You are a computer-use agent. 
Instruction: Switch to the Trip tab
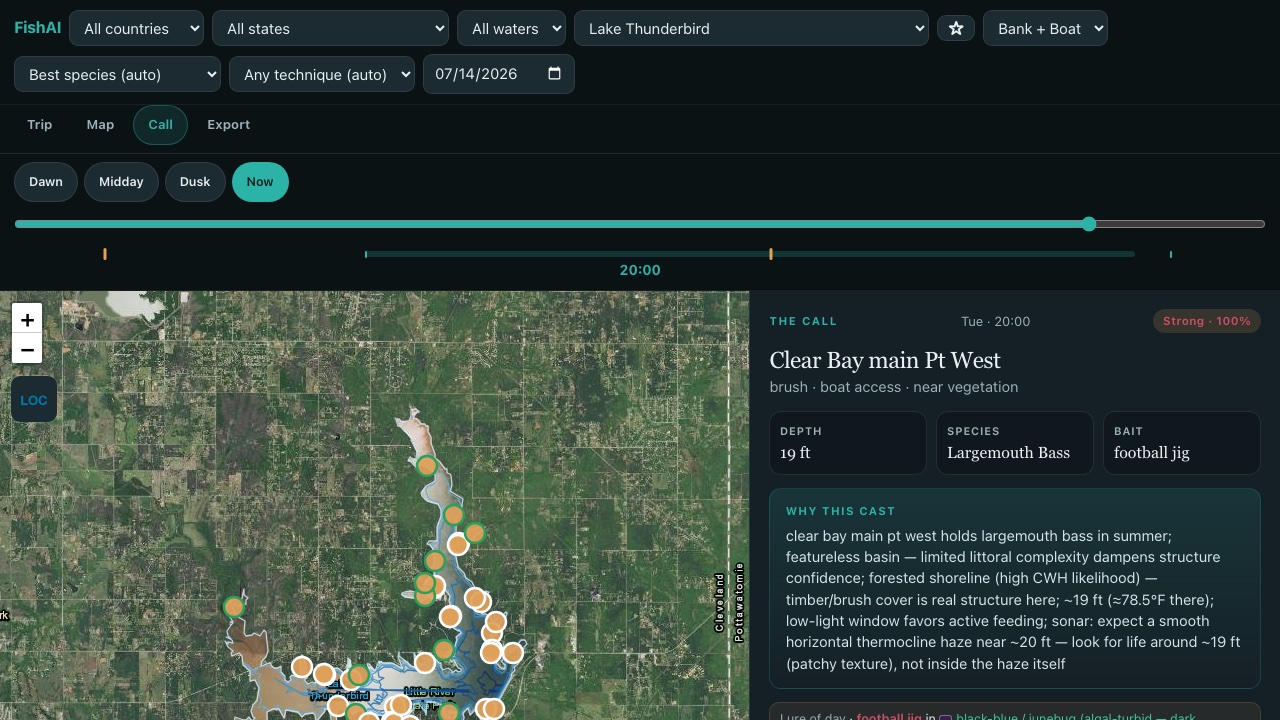click(x=40, y=125)
